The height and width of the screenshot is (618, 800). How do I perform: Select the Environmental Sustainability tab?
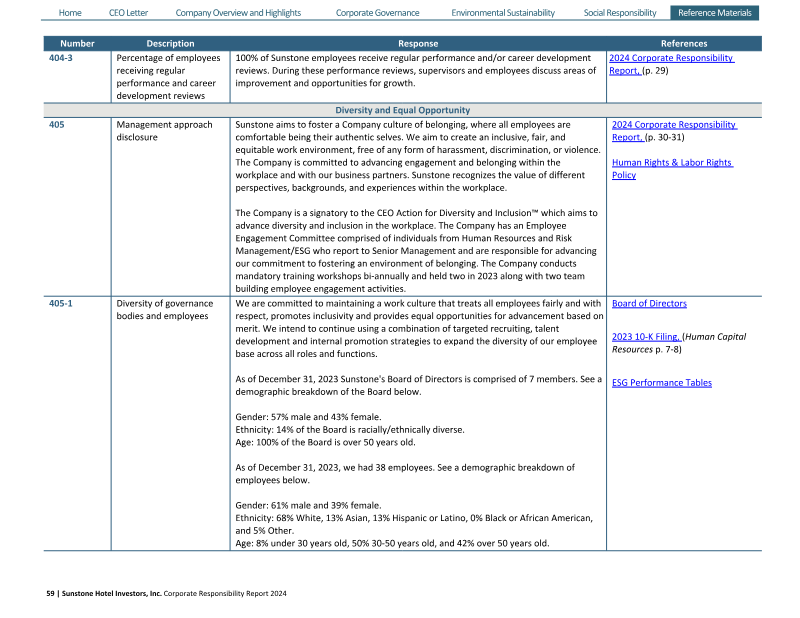point(503,13)
